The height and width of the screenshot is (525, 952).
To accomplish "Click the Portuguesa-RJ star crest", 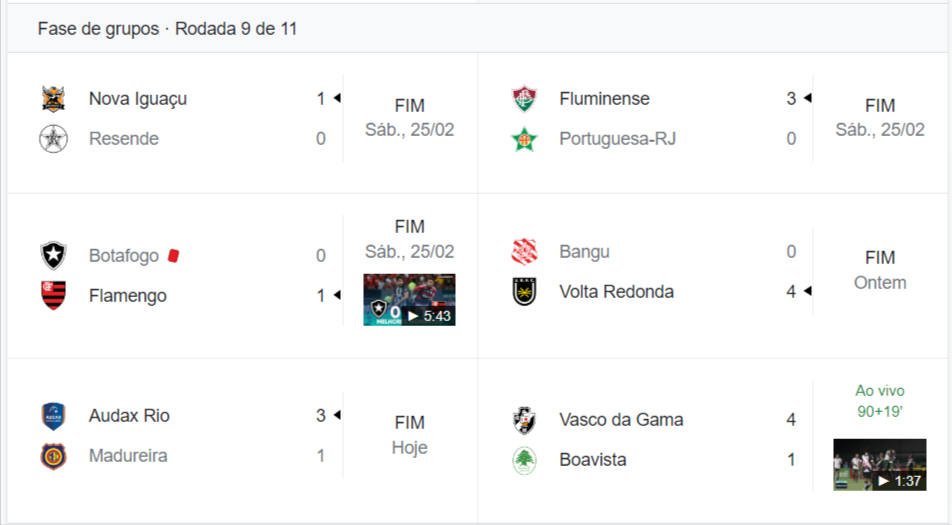I will coord(524,139).
